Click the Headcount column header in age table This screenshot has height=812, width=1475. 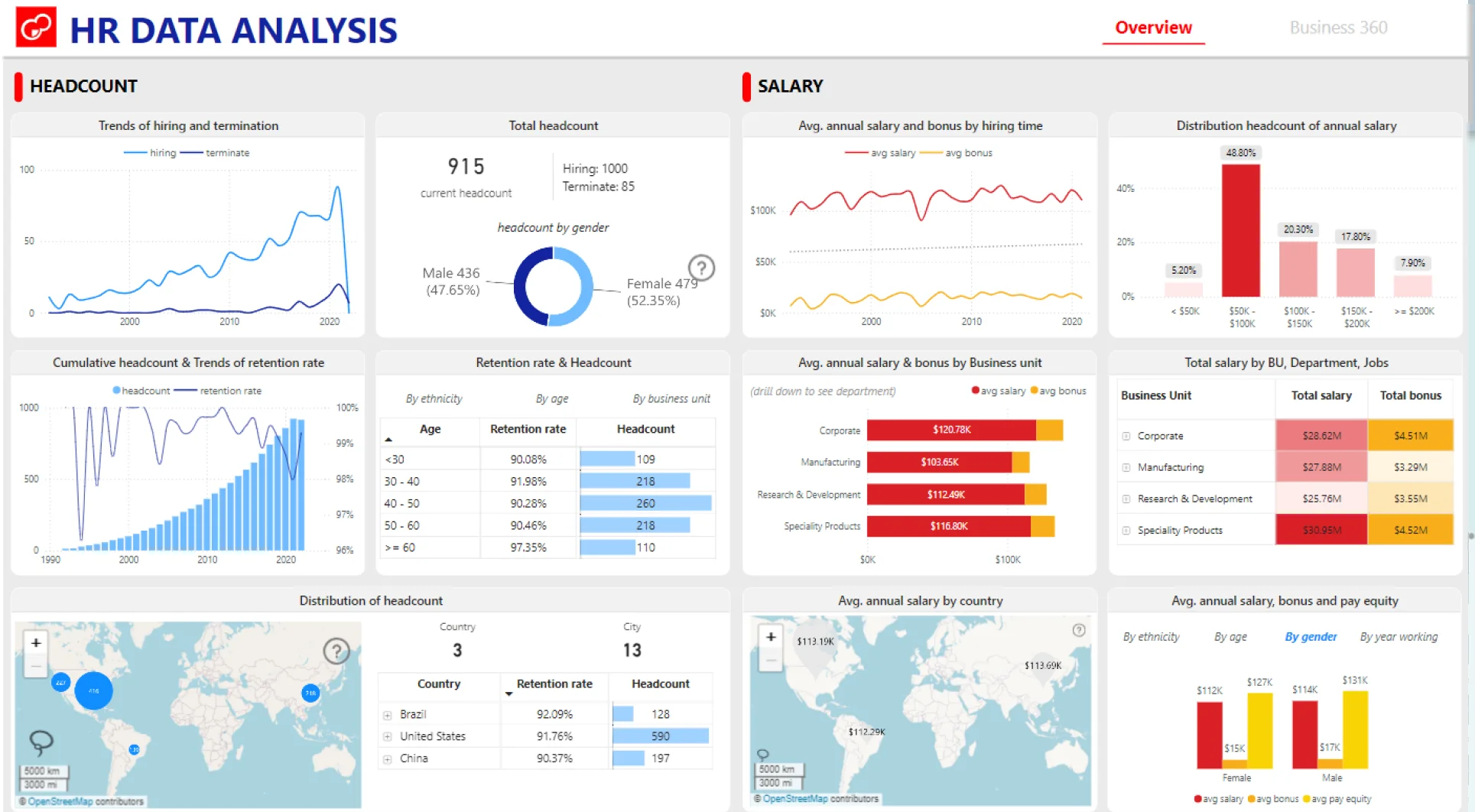point(645,429)
